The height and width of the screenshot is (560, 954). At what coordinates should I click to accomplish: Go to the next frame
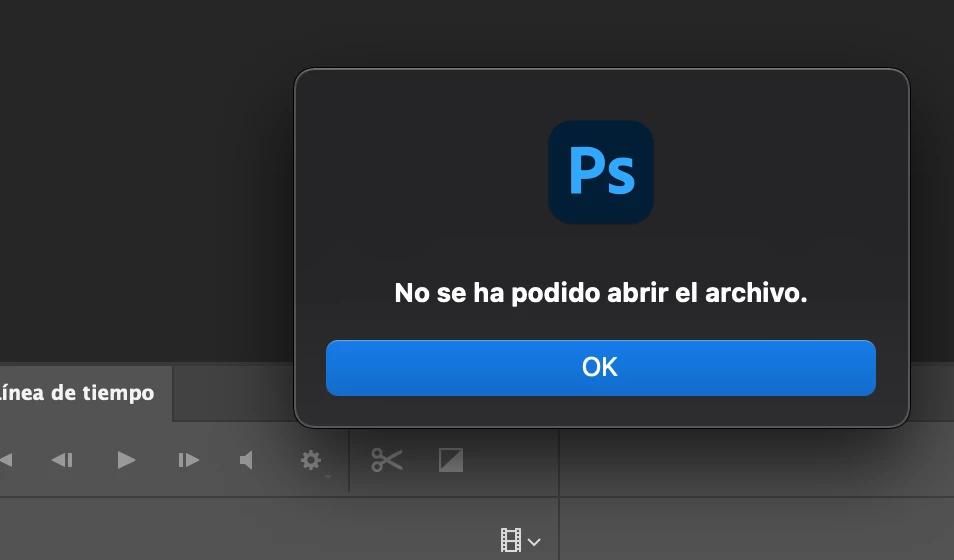pos(189,460)
